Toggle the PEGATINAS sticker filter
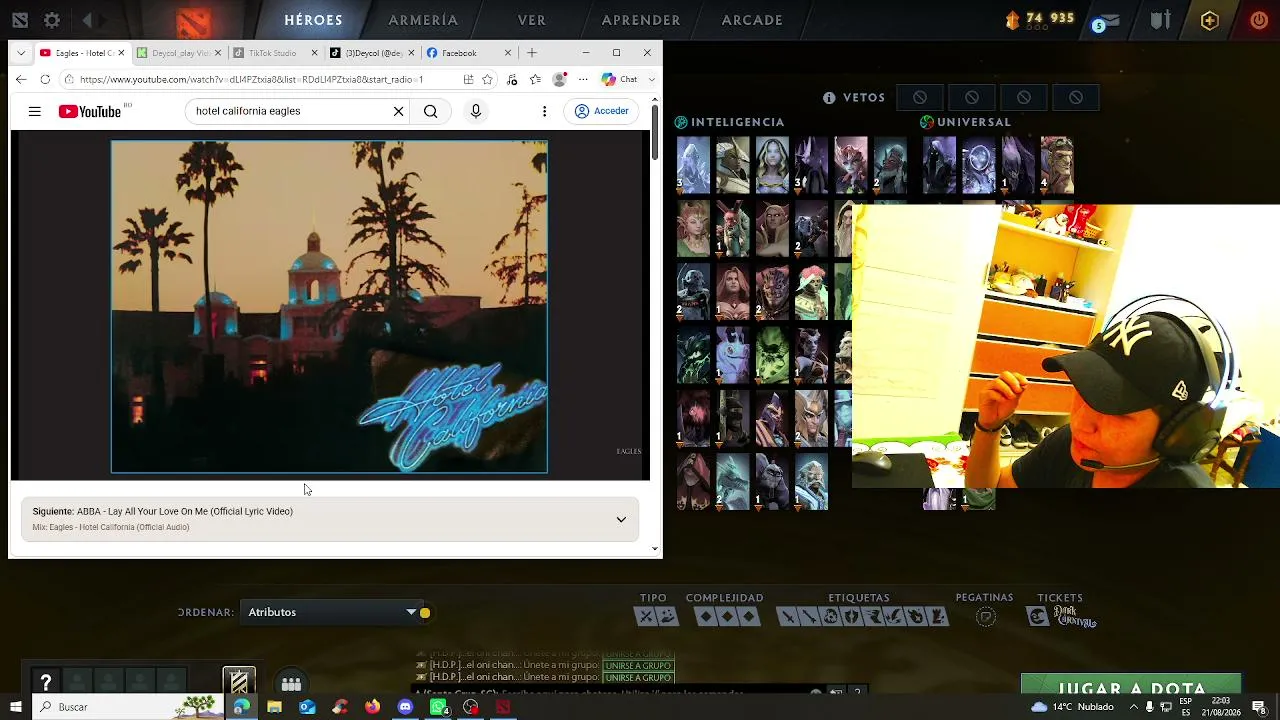1280x720 pixels. 986,617
